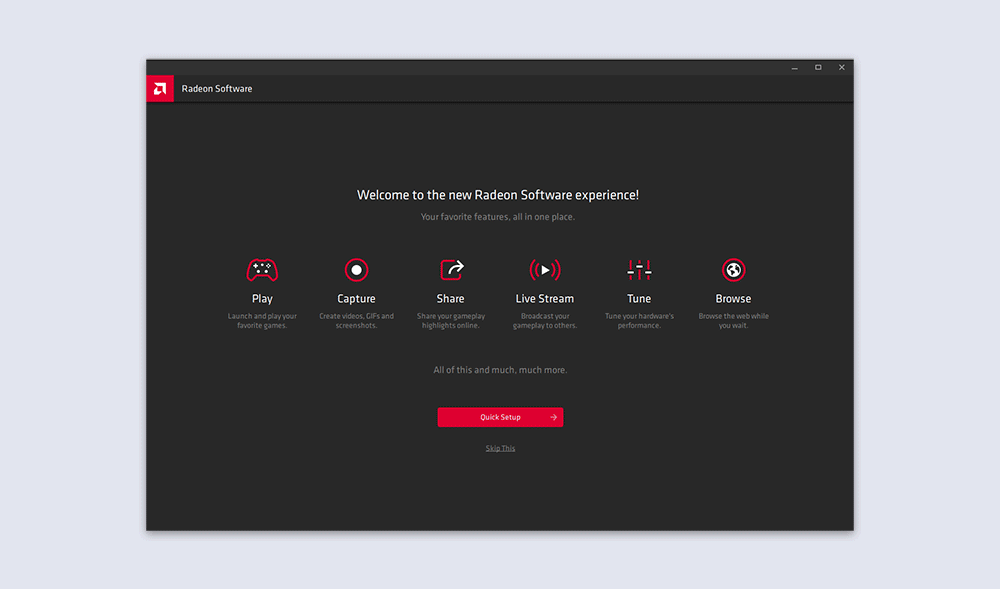Click the "Live Stream" label
Screen dimensions: 1000x589
[x=545, y=298]
